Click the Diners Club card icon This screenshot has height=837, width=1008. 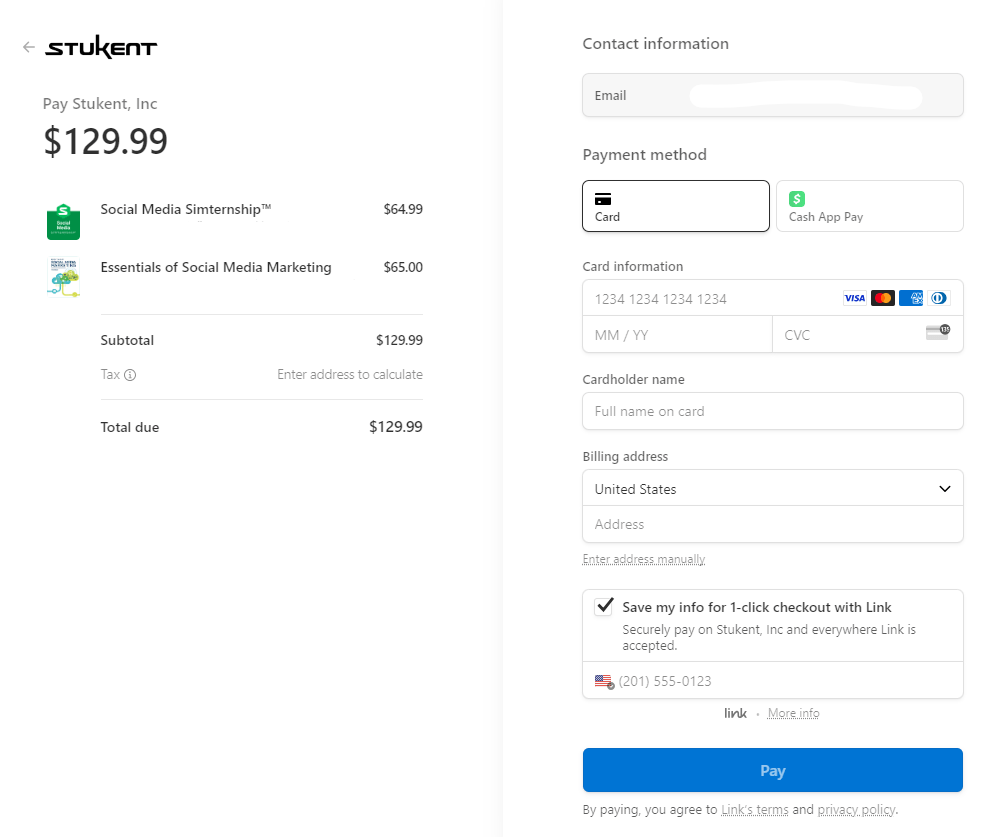(938, 297)
